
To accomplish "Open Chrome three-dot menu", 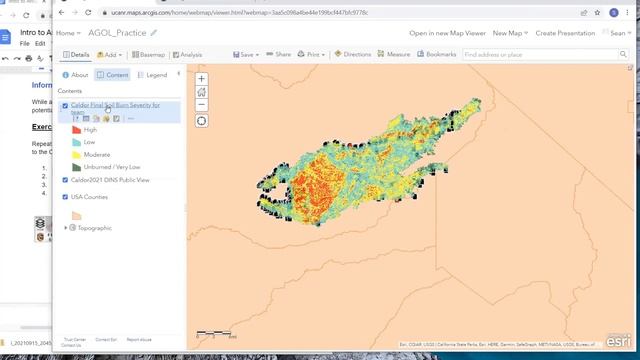I will (627, 13).
